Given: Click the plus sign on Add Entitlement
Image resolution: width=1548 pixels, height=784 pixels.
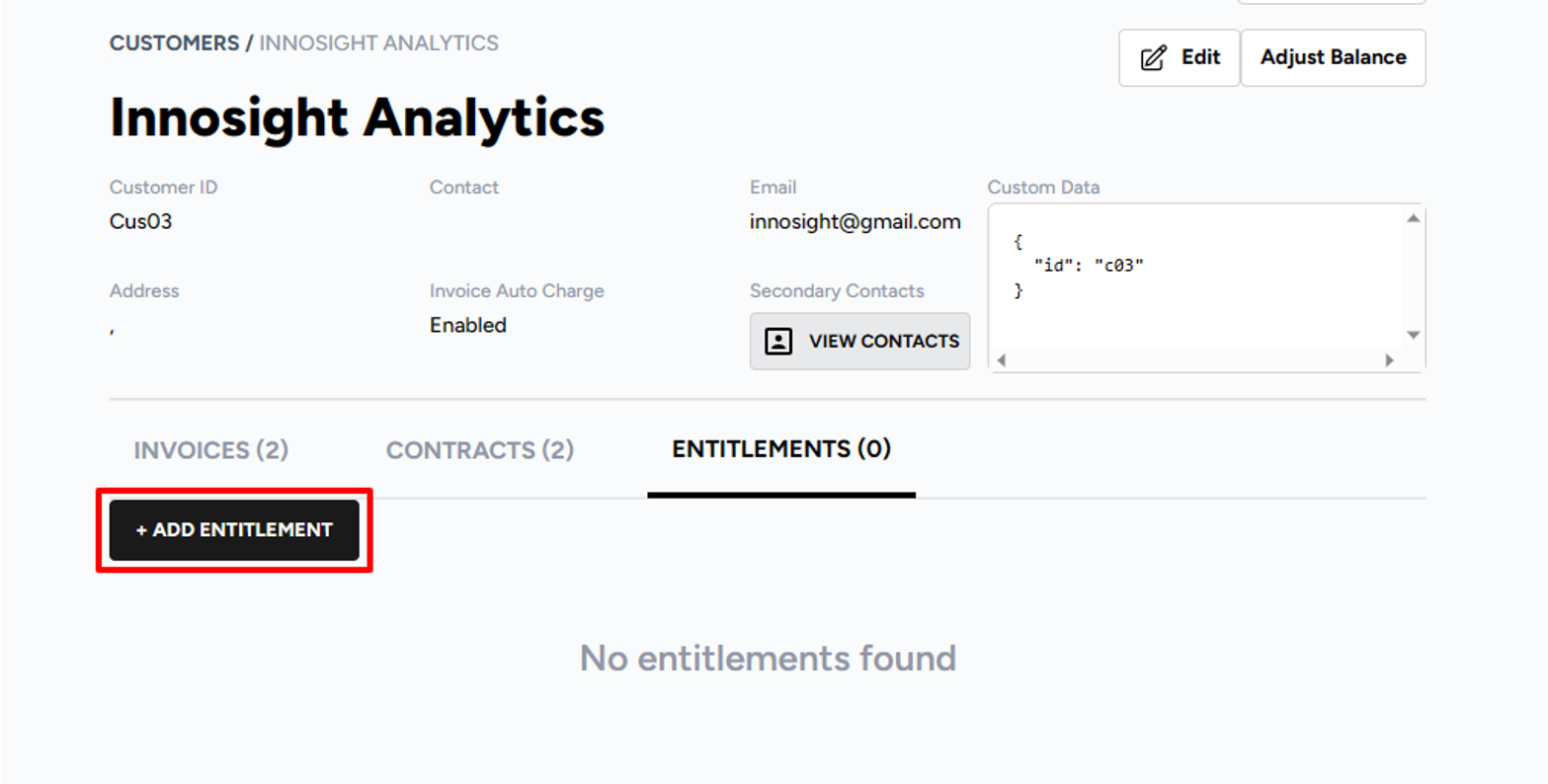Looking at the screenshot, I should tap(141, 530).
